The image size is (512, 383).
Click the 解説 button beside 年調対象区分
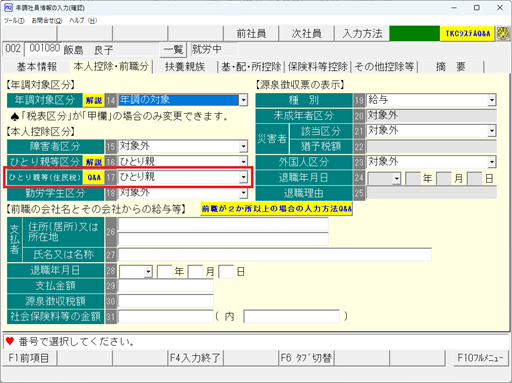click(x=94, y=100)
